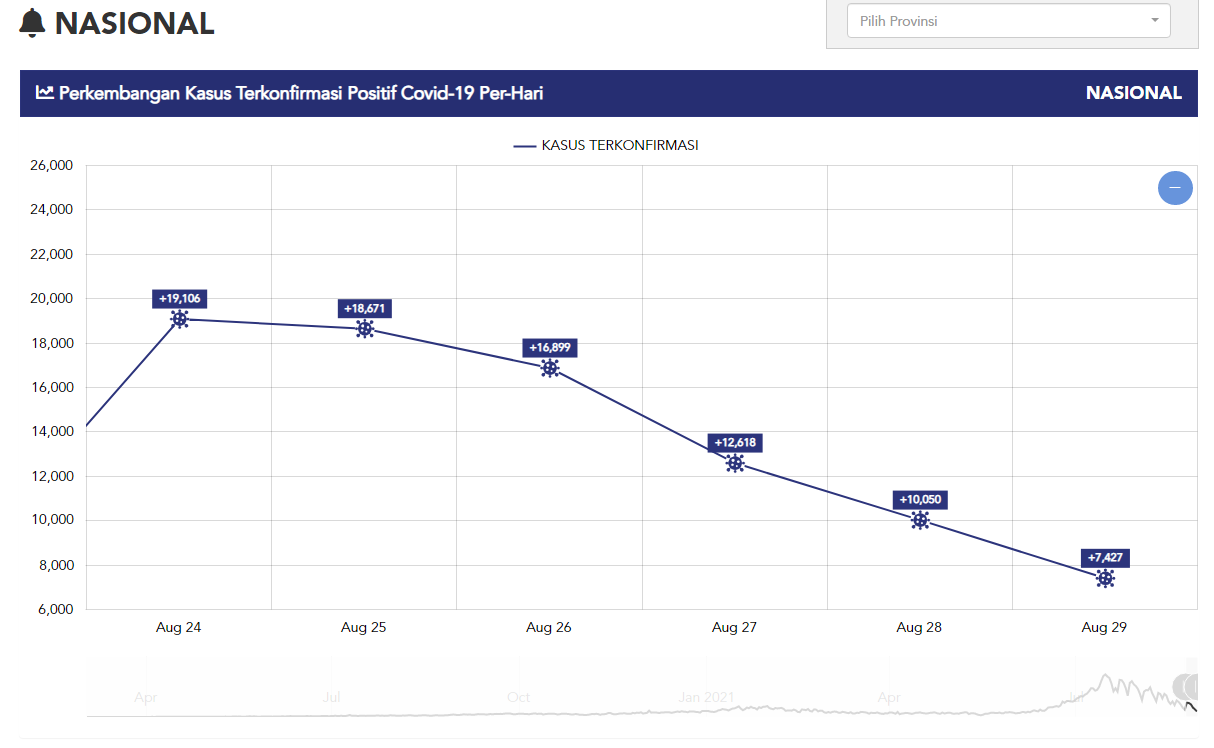Screen dimensions: 1214x748
Task: Click the +19,106 data label
Action: (x=180, y=298)
